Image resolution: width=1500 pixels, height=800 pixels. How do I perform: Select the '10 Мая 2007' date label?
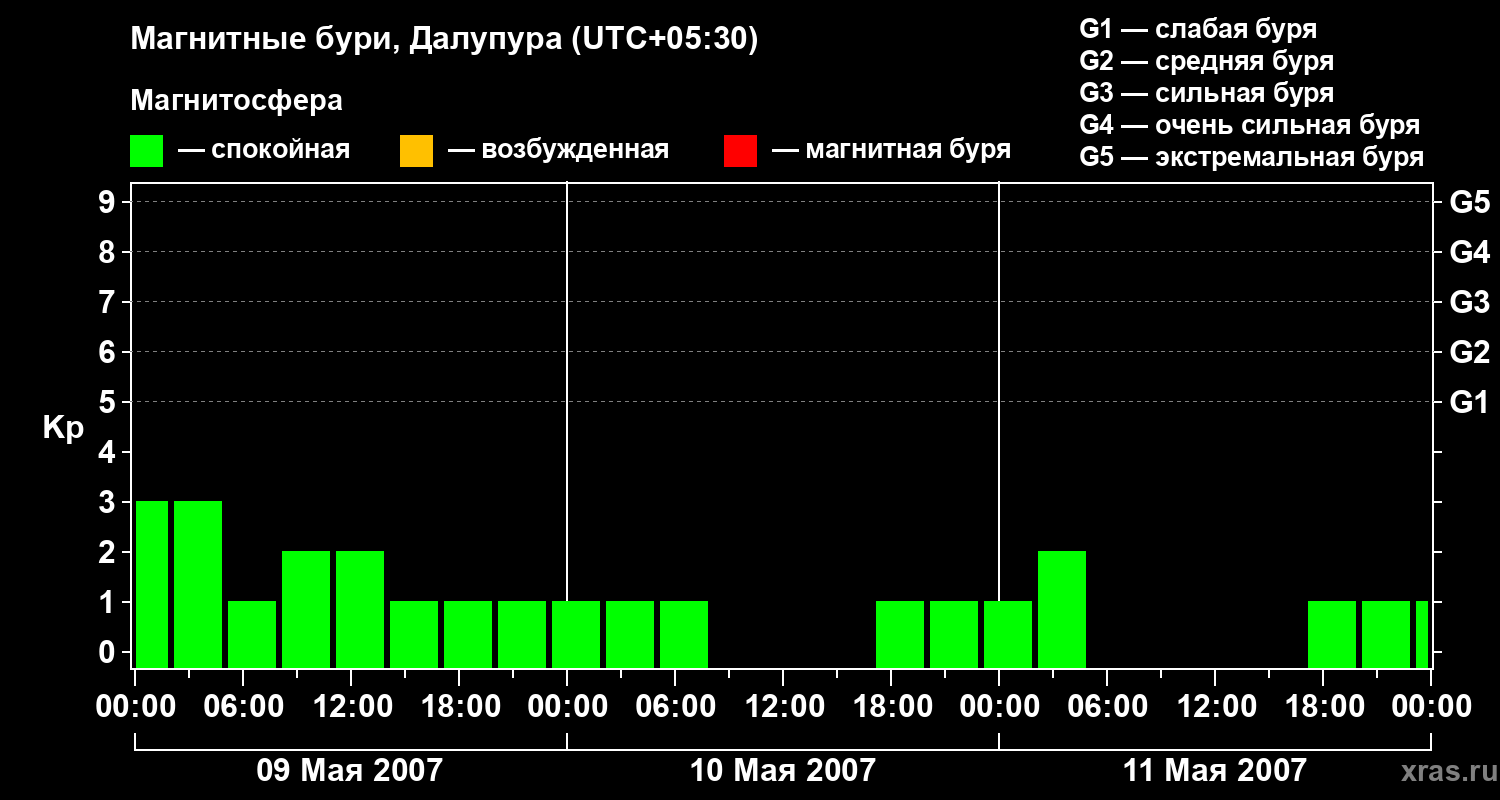coord(782,770)
